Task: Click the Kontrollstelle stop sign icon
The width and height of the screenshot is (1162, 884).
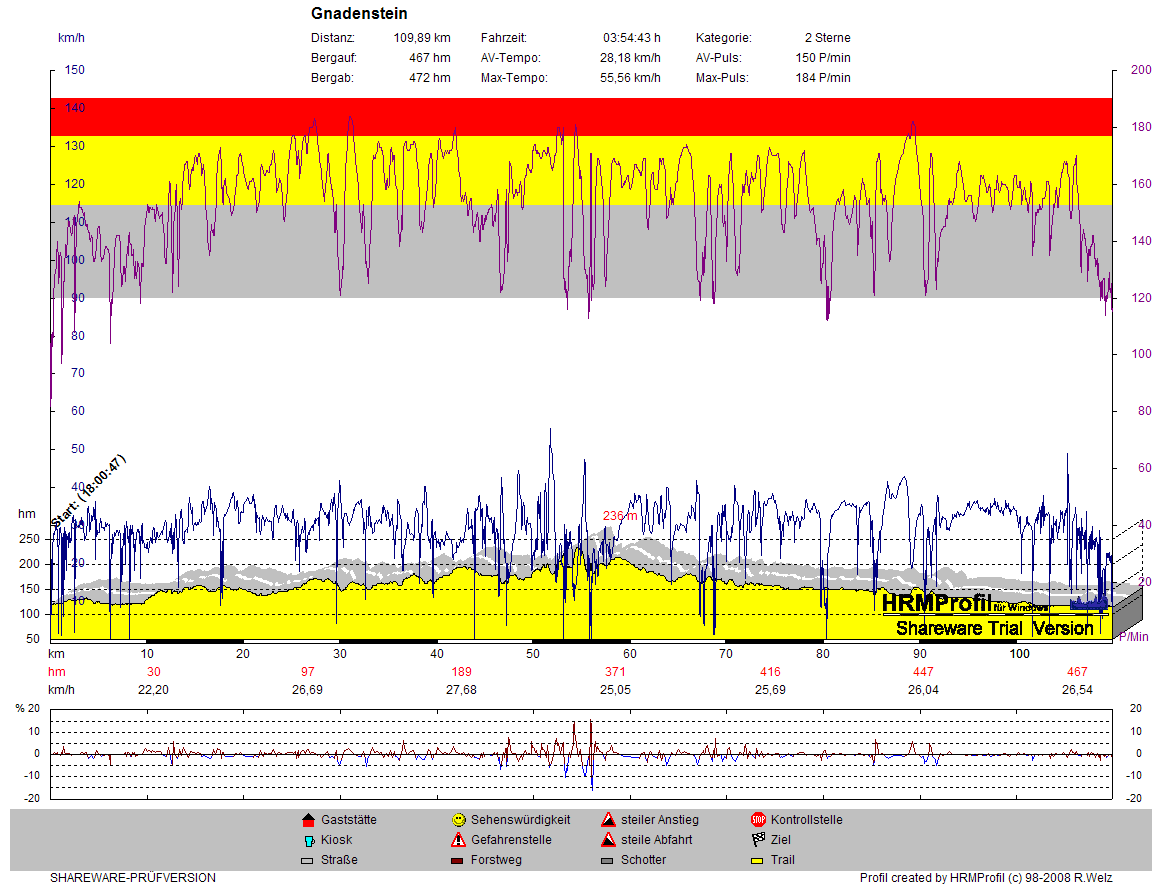Action: click(758, 820)
